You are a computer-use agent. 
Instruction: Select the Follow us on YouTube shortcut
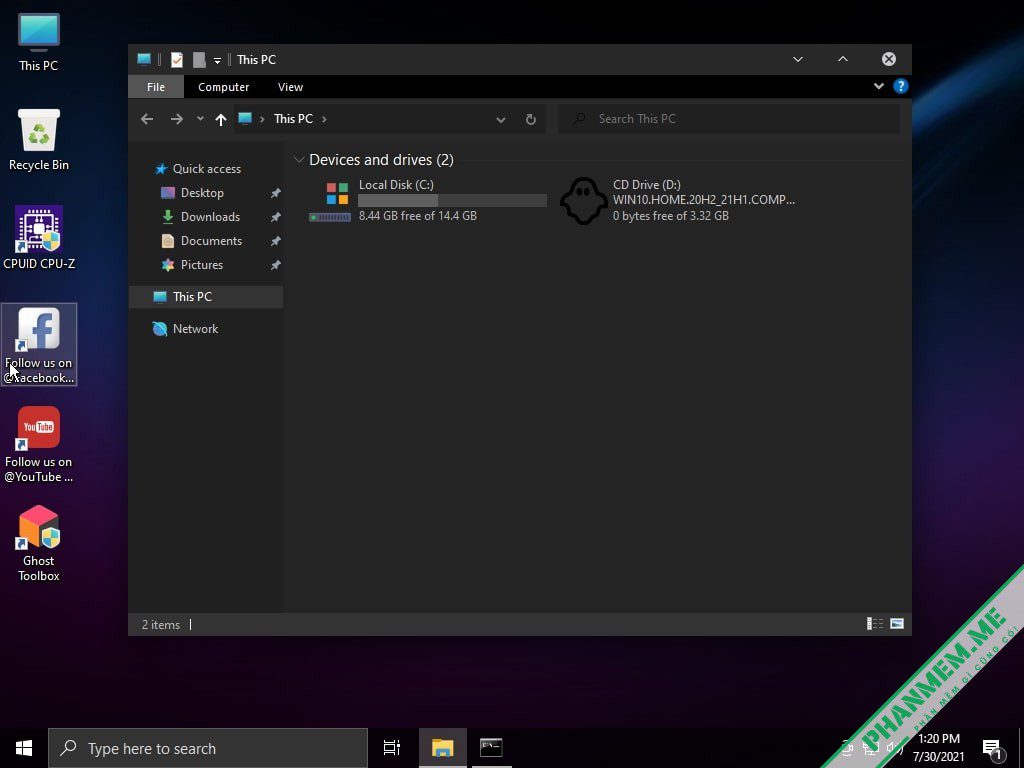pos(39,445)
